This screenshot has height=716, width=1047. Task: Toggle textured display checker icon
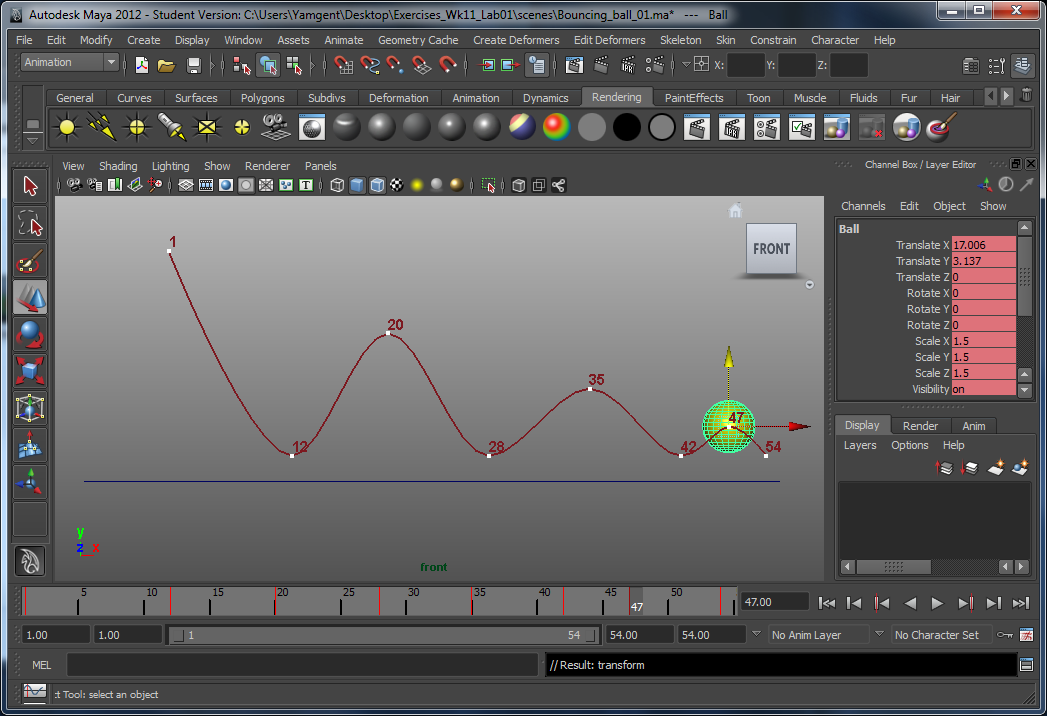pyautogui.click(x=397, y=185)
